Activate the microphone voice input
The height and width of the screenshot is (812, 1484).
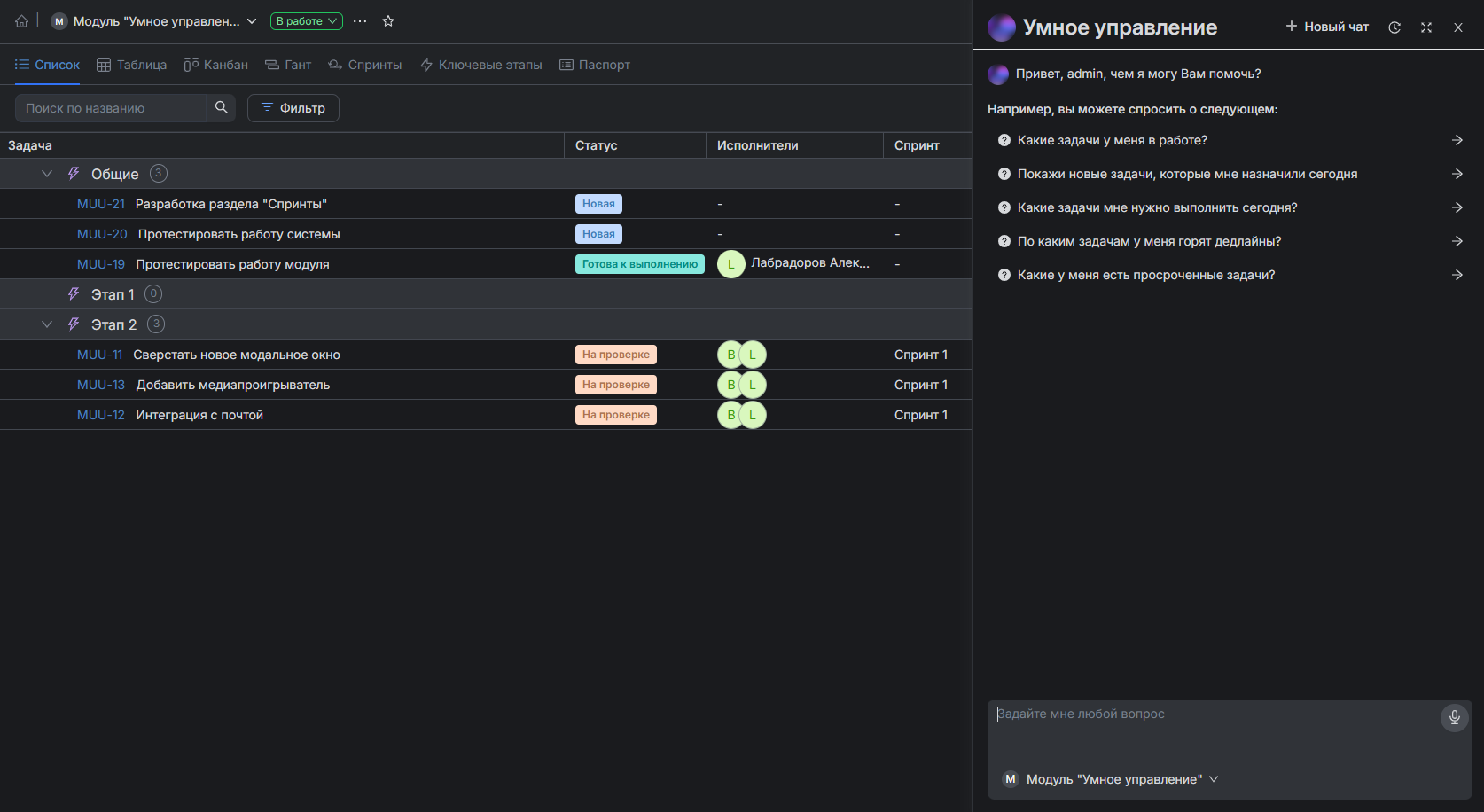[x=1454, y=717]
